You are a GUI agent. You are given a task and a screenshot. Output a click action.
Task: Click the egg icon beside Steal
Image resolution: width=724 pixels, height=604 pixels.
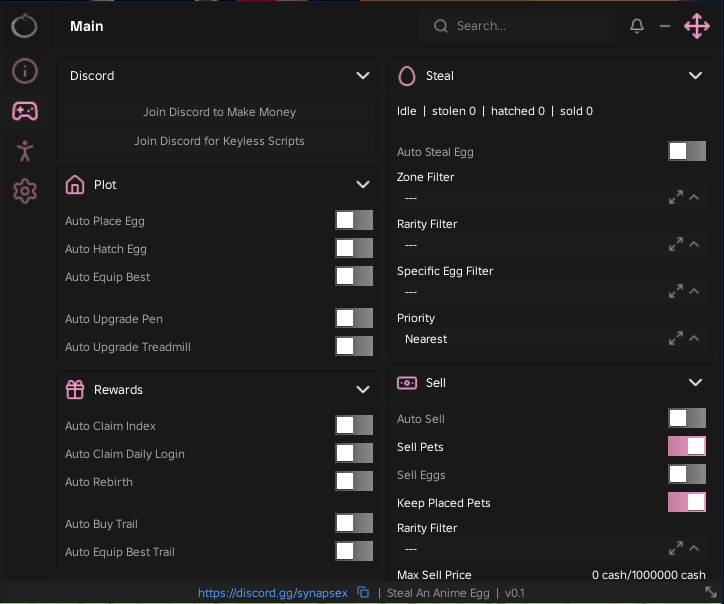point(407,76)
